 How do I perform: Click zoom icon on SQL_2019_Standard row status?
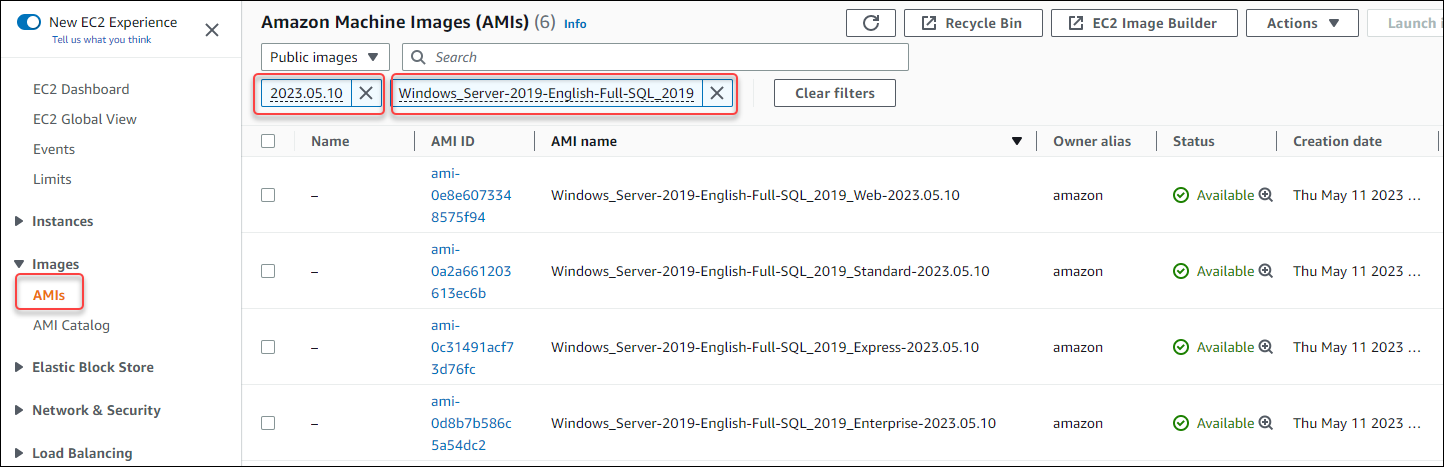(1265, 271)
